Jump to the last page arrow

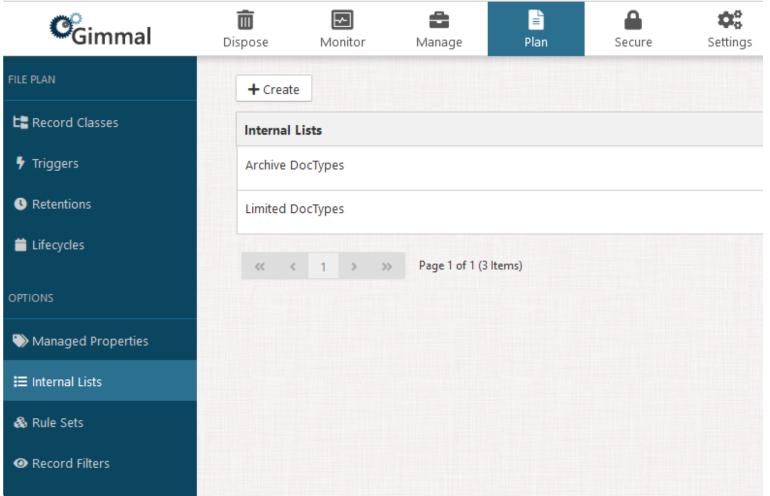click(386, 266)
